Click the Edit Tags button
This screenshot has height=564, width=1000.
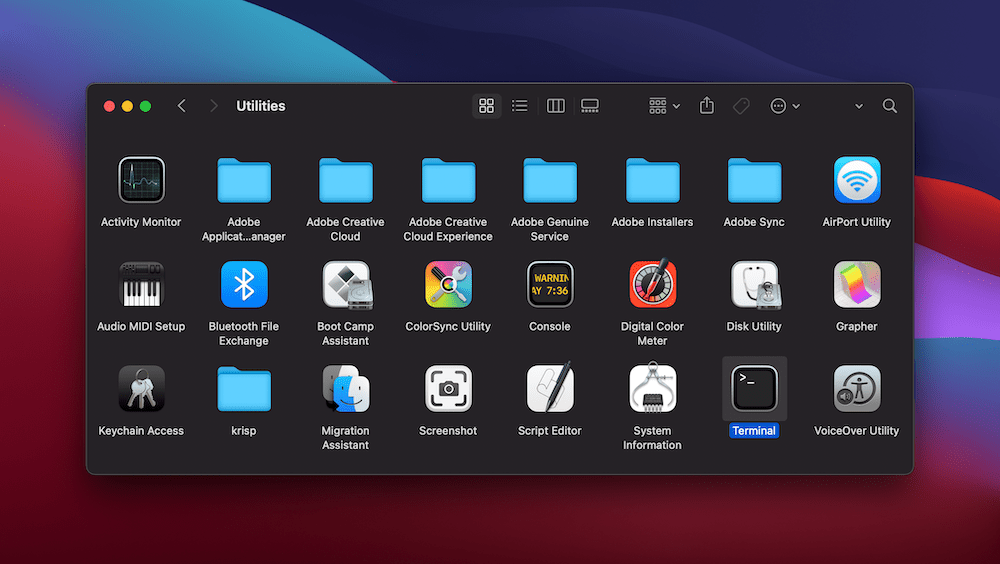[741, 106]
